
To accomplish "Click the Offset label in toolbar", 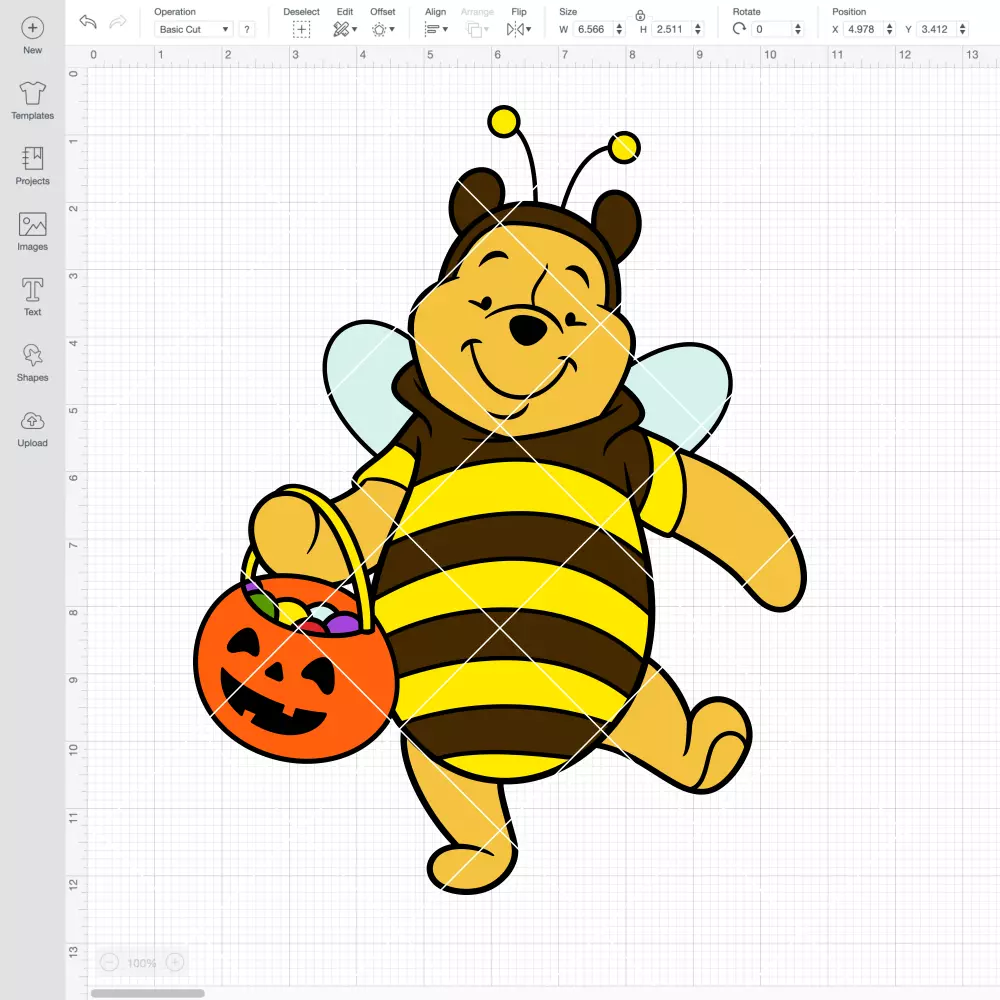I will point(383,12).
